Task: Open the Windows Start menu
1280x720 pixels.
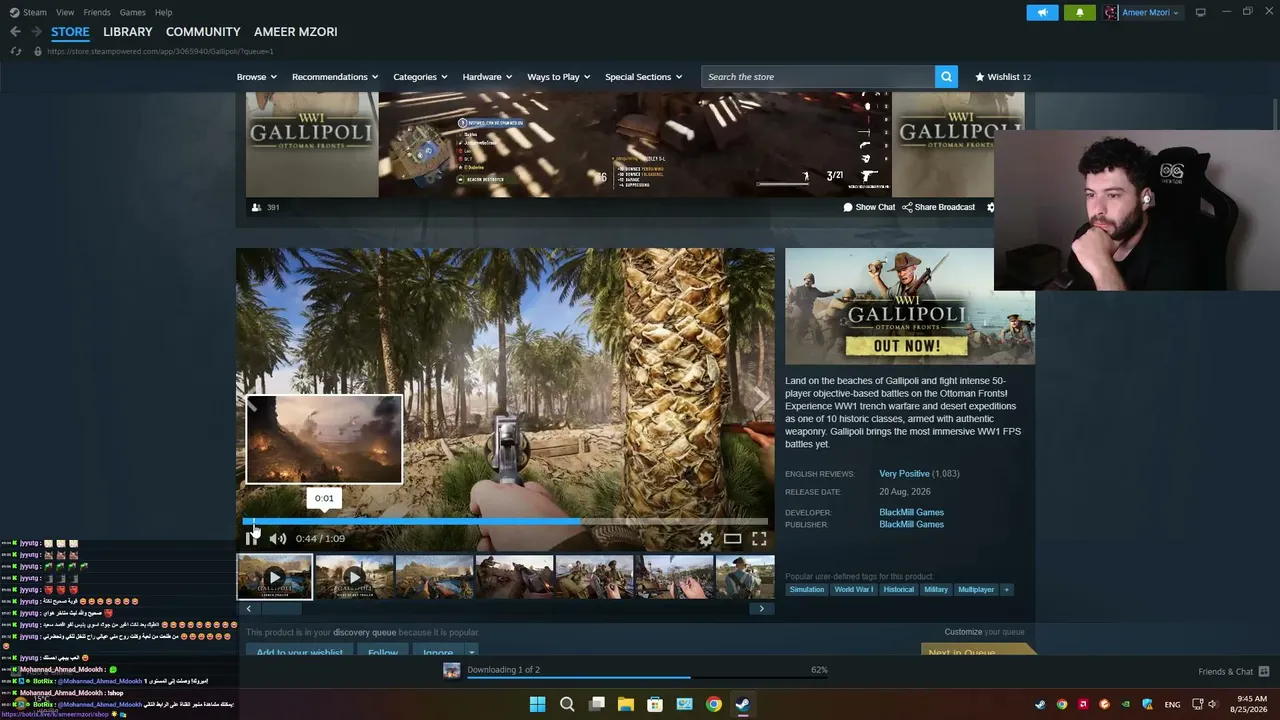Action: click(537, 704)
